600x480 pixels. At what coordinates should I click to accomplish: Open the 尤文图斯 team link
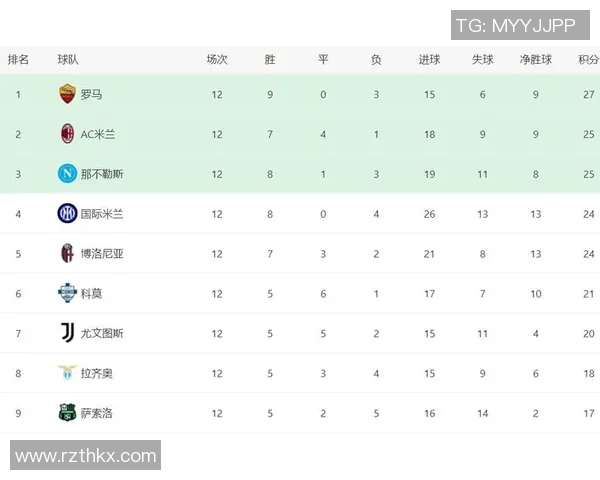point(102,333)
